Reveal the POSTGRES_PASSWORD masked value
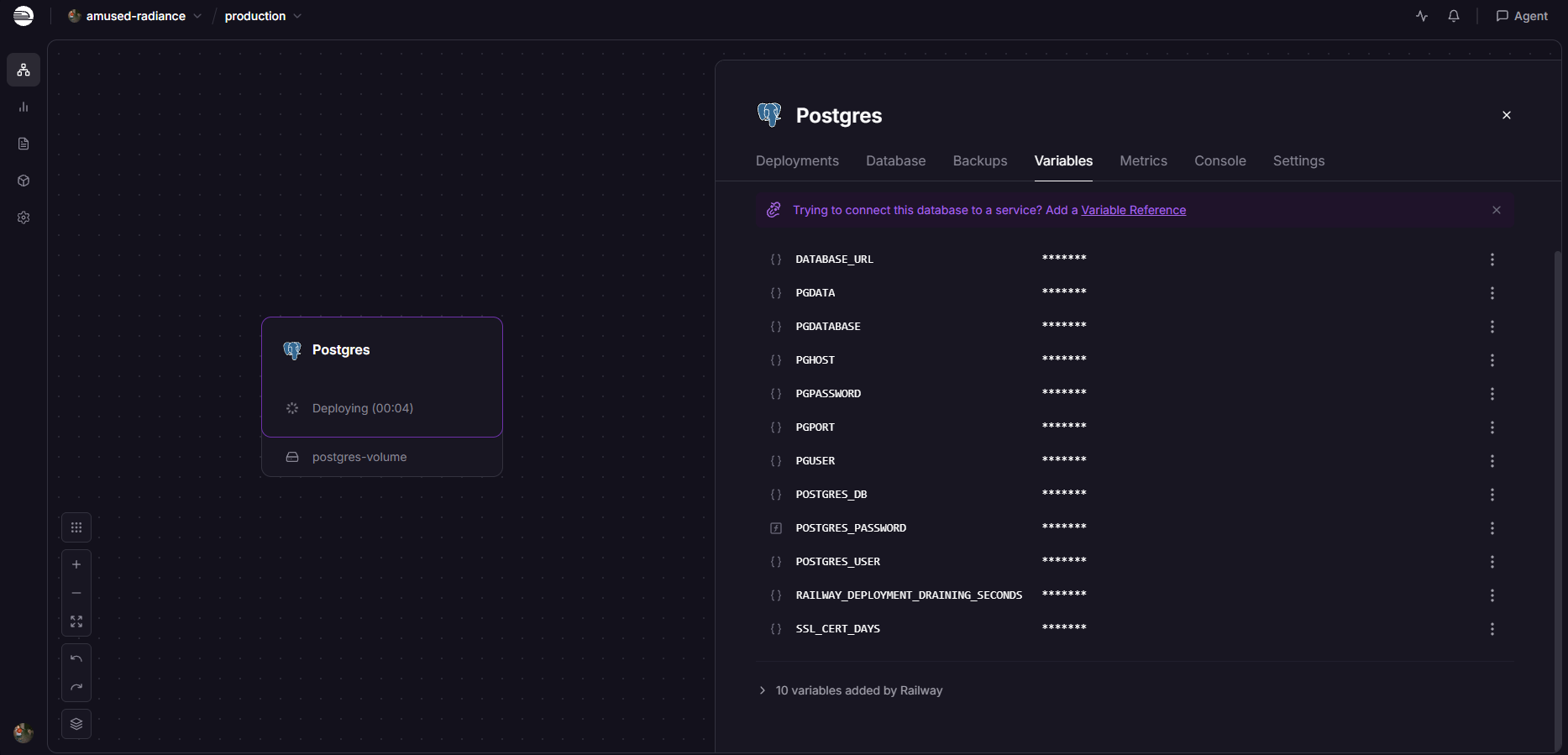Screen dimensions: 1568x755 tap(1064, 527)
